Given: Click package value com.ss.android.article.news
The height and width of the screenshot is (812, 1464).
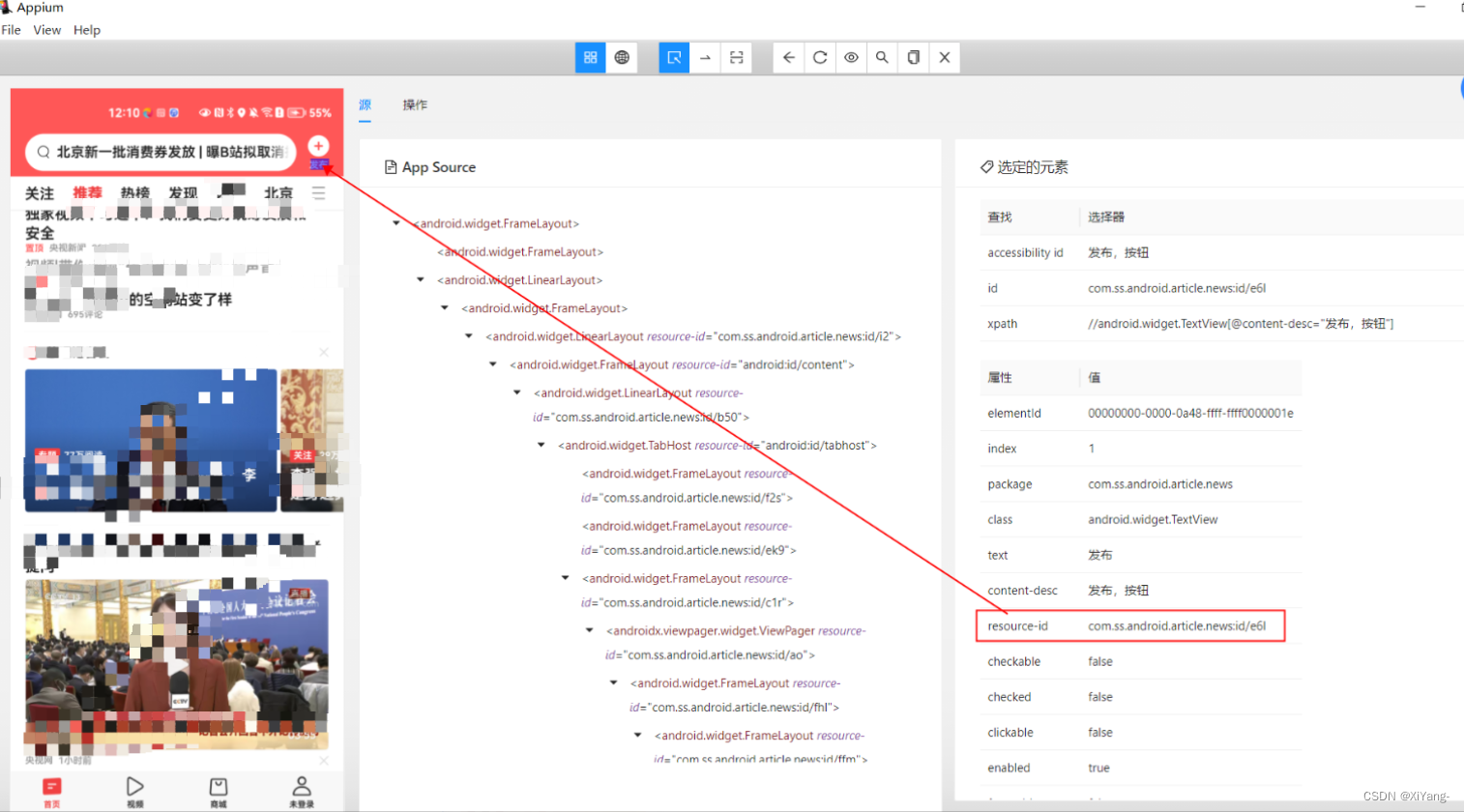Looking at the screenshot, I should (x=1160, y=484).
